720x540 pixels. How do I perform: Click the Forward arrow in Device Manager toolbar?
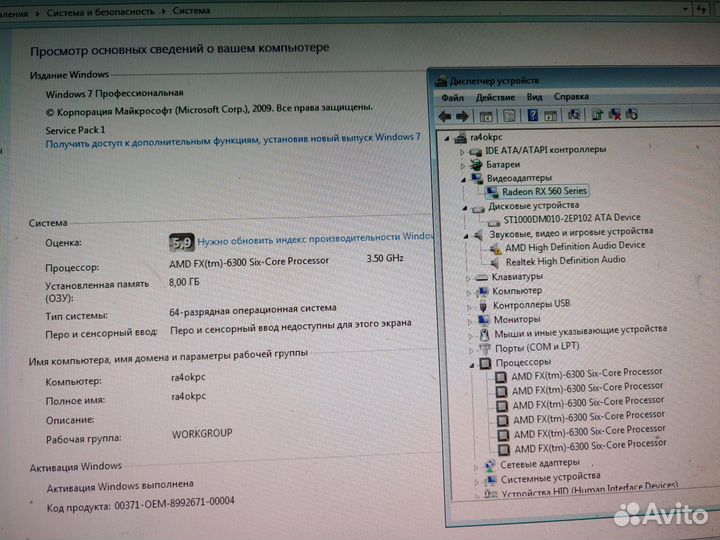(x=462, y=117)
